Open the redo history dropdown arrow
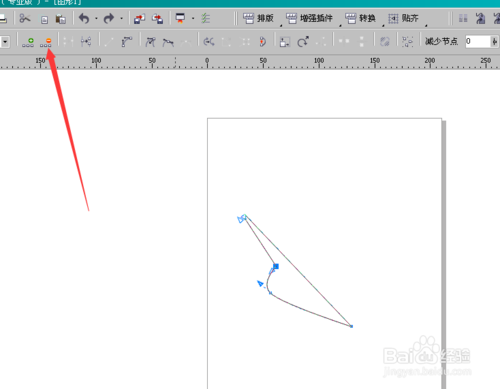 [x=121, y=19]
